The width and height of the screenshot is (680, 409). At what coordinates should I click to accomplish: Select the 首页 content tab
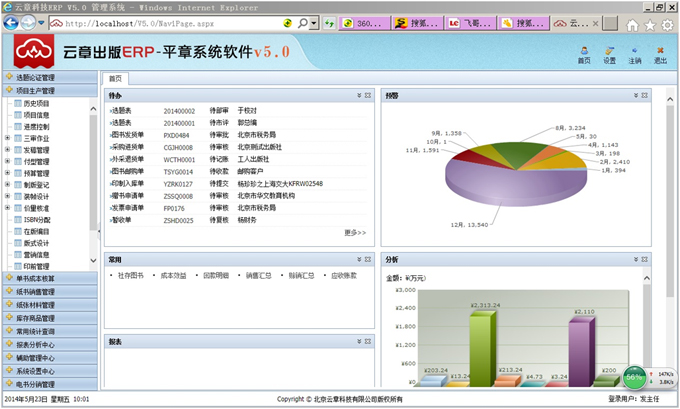click(115, 79)
